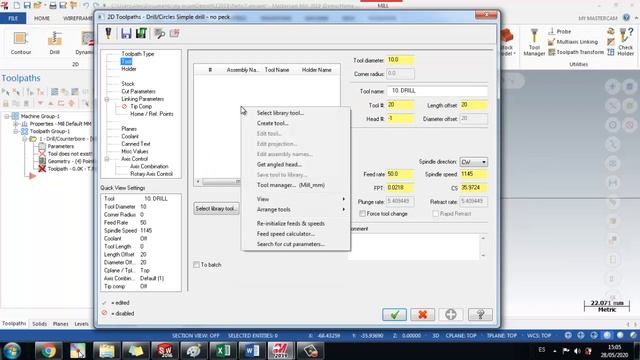Click the green checkmark OK button
The height and width of the screenshot is (360, 640).
point(394,314)
